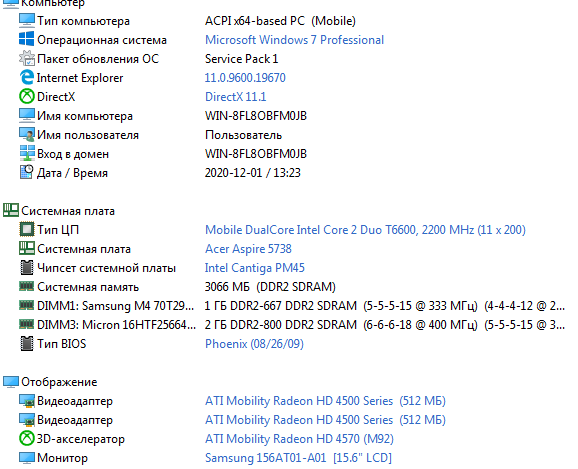Click the Internet Explorer 'e' icon
578x469 pixels.
click(x=27, y=77)
